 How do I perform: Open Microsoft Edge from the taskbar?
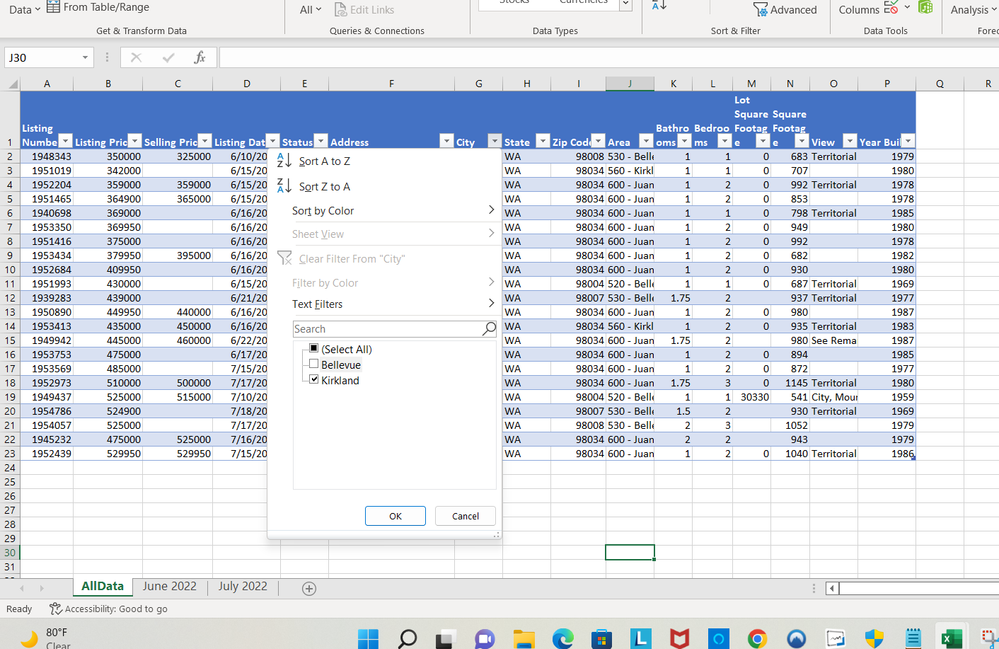pyautogui.click(x=563, y=638)
